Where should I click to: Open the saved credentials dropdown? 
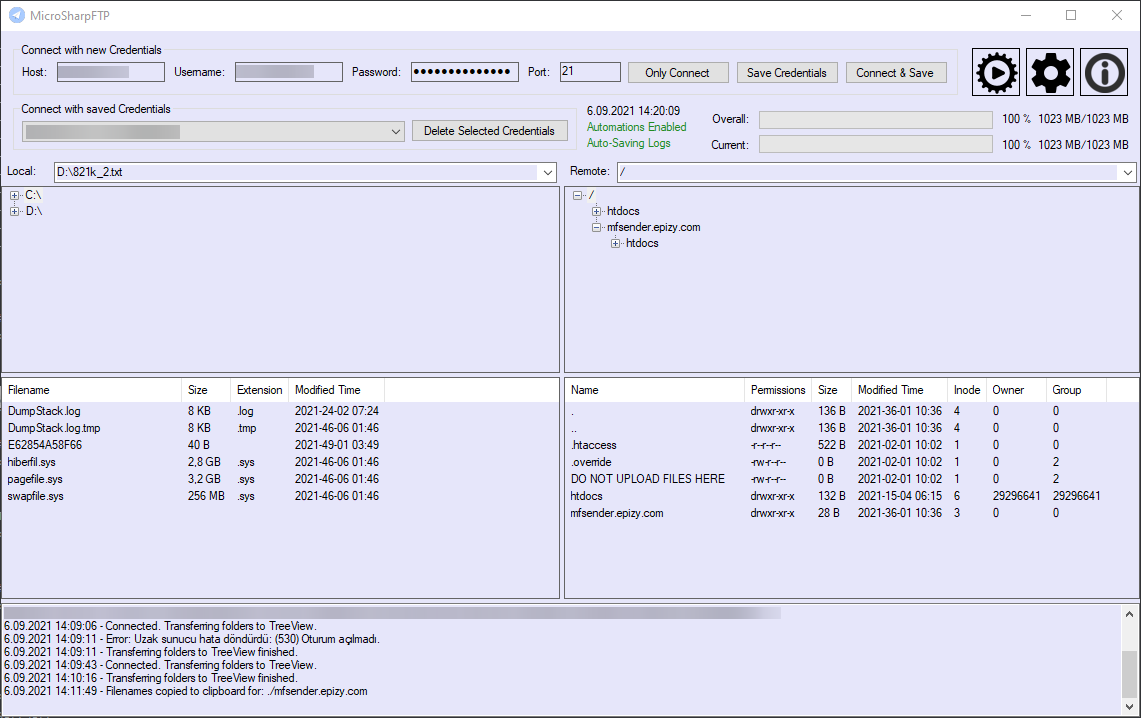pyautogui.click(x=396, y=131)
